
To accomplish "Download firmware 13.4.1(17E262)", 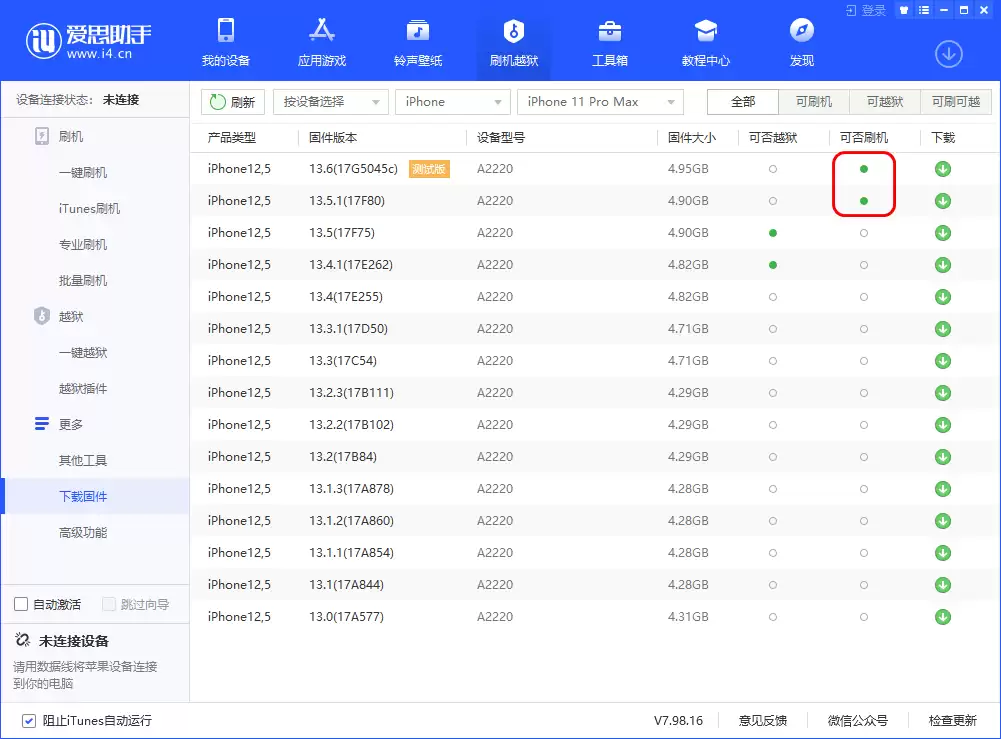I will pyautogui.click(x=943, y=265).
